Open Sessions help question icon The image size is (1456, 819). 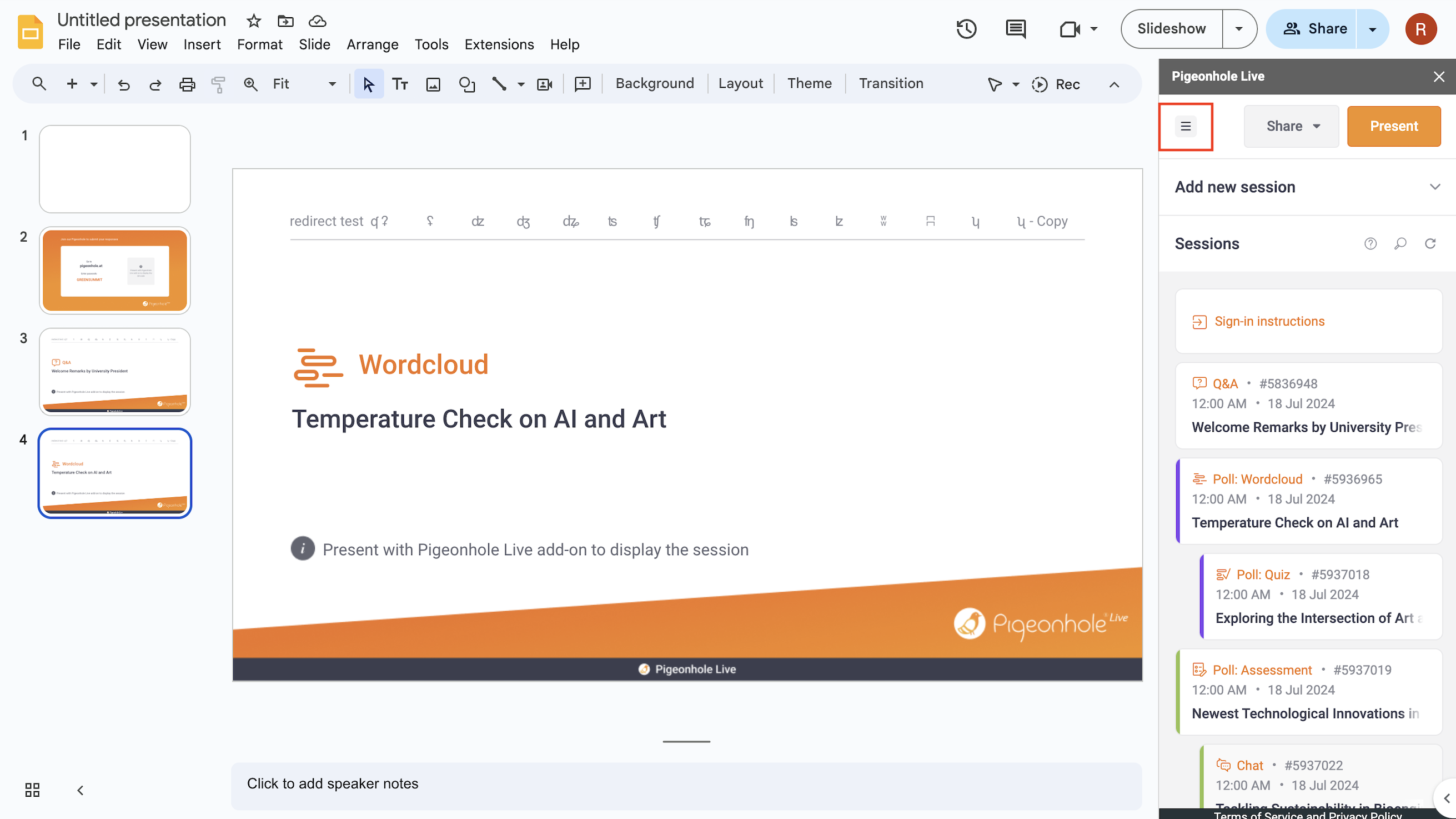tap(1370, 244)
